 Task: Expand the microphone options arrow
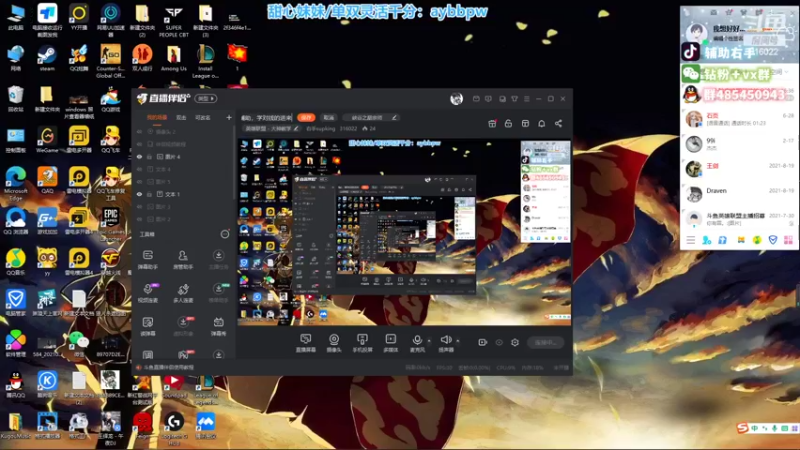[x=429, y=340]
